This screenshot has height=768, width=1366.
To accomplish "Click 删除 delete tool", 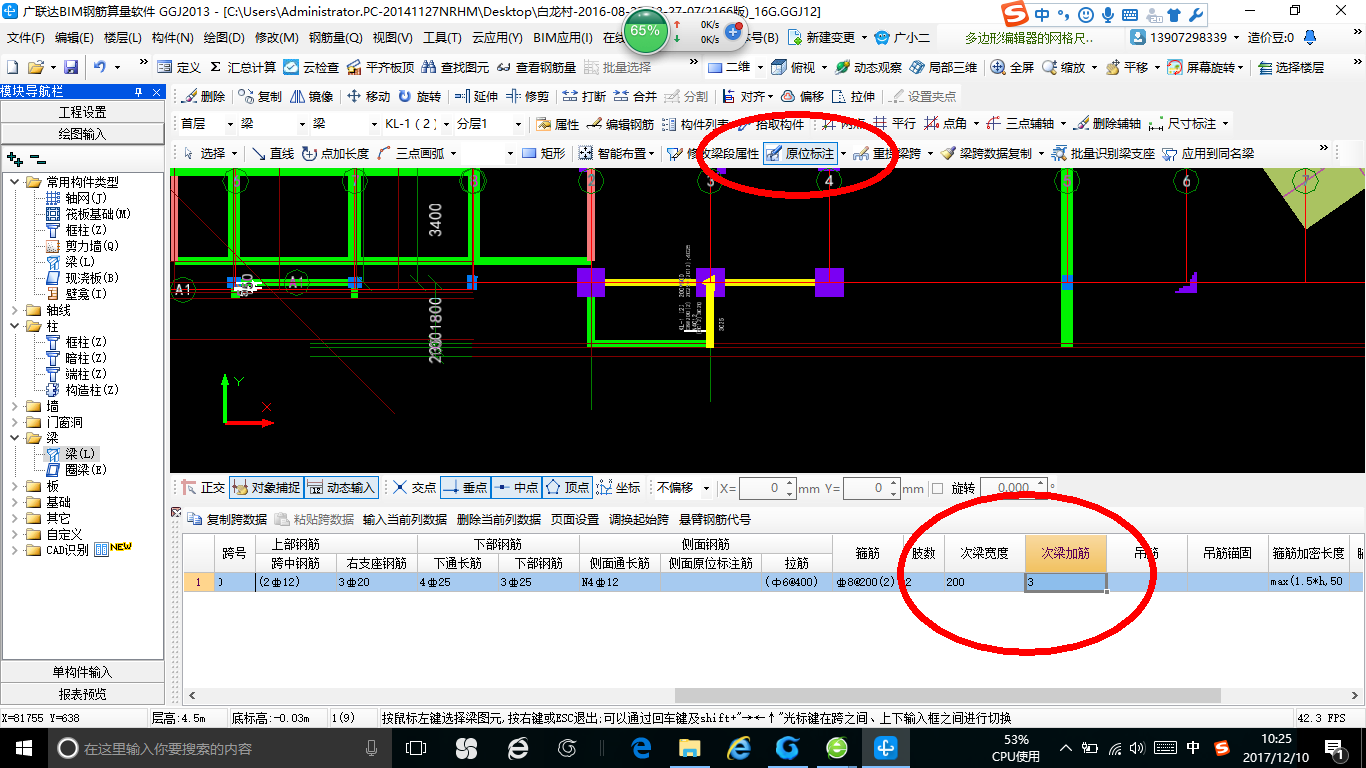I will [203, 96].
